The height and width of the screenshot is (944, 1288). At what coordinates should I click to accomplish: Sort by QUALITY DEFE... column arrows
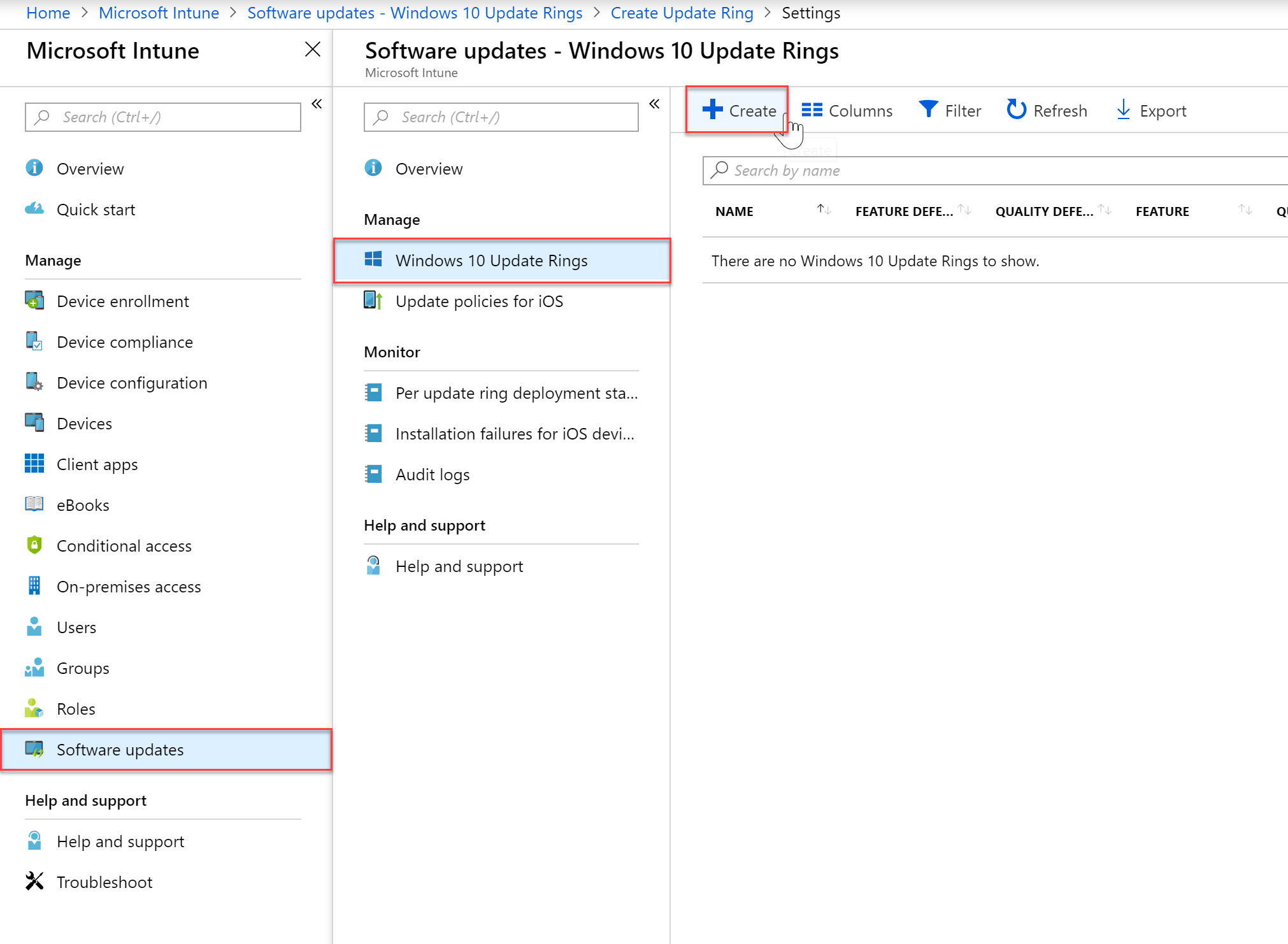tap(1105, 210)
